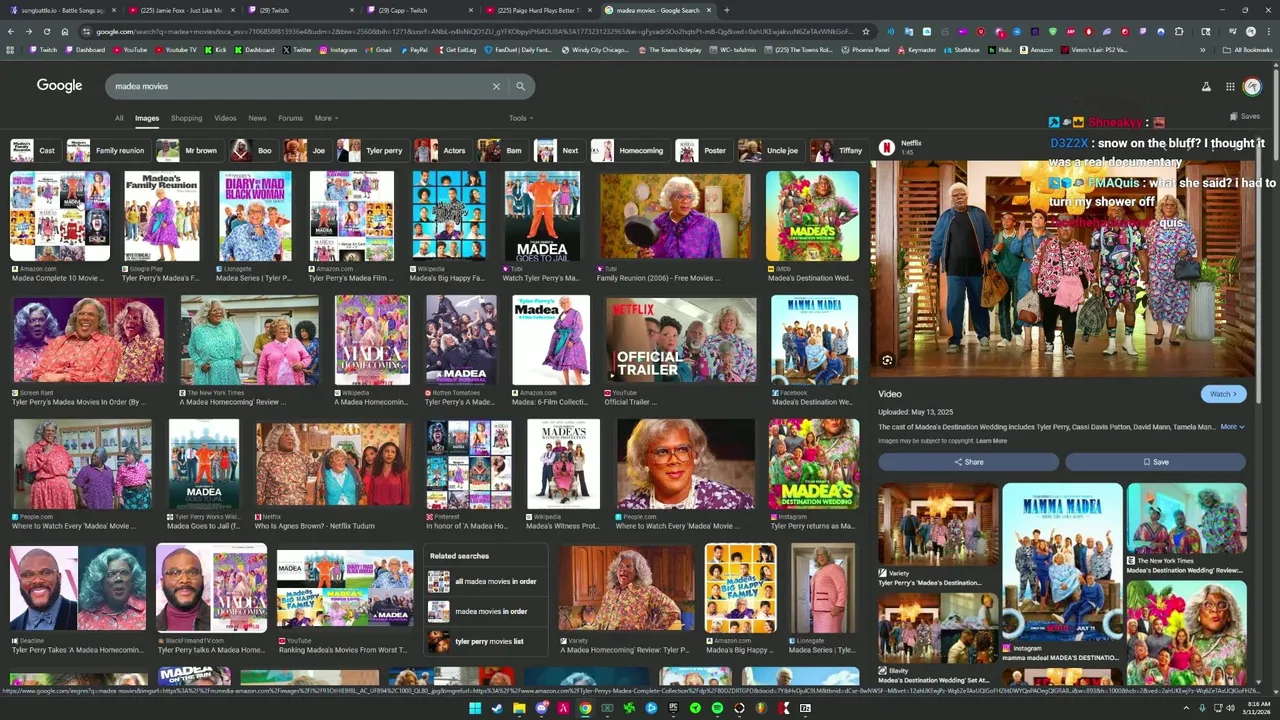Show hidden system tray icons
Screen dimensions: 1280x720
coord(1186,708)
